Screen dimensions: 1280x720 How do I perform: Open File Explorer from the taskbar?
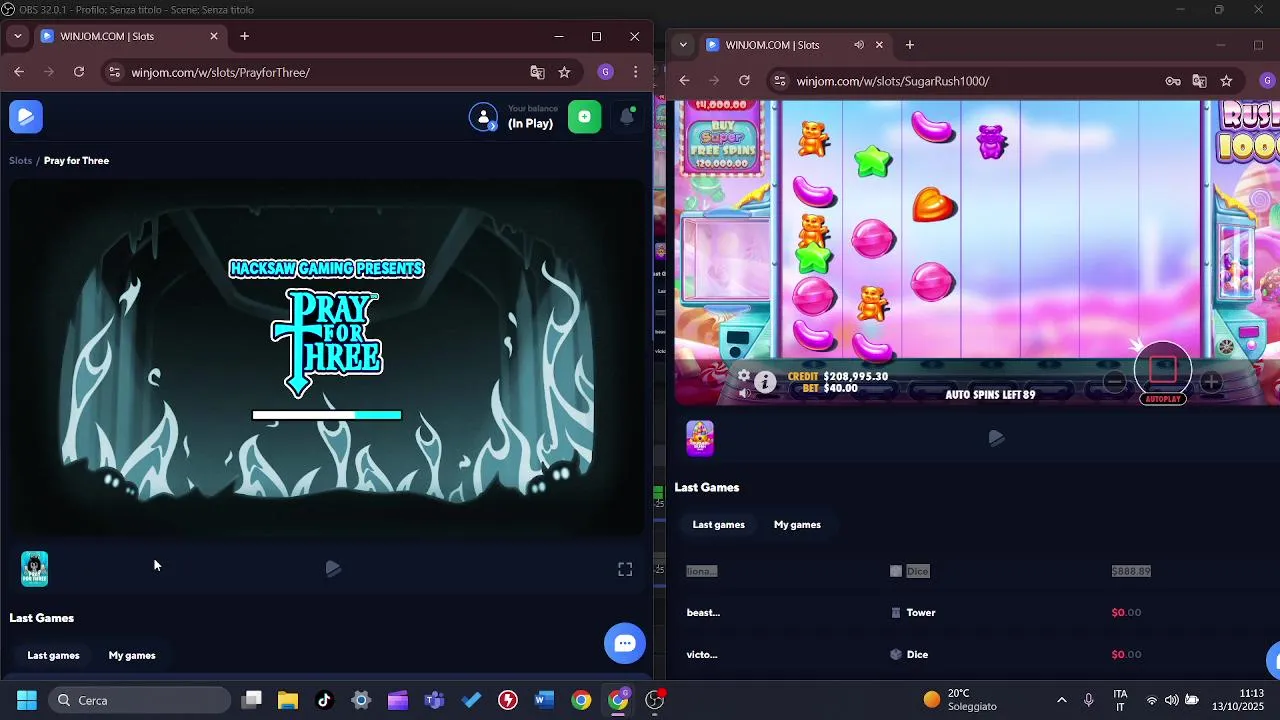[288, 700]
